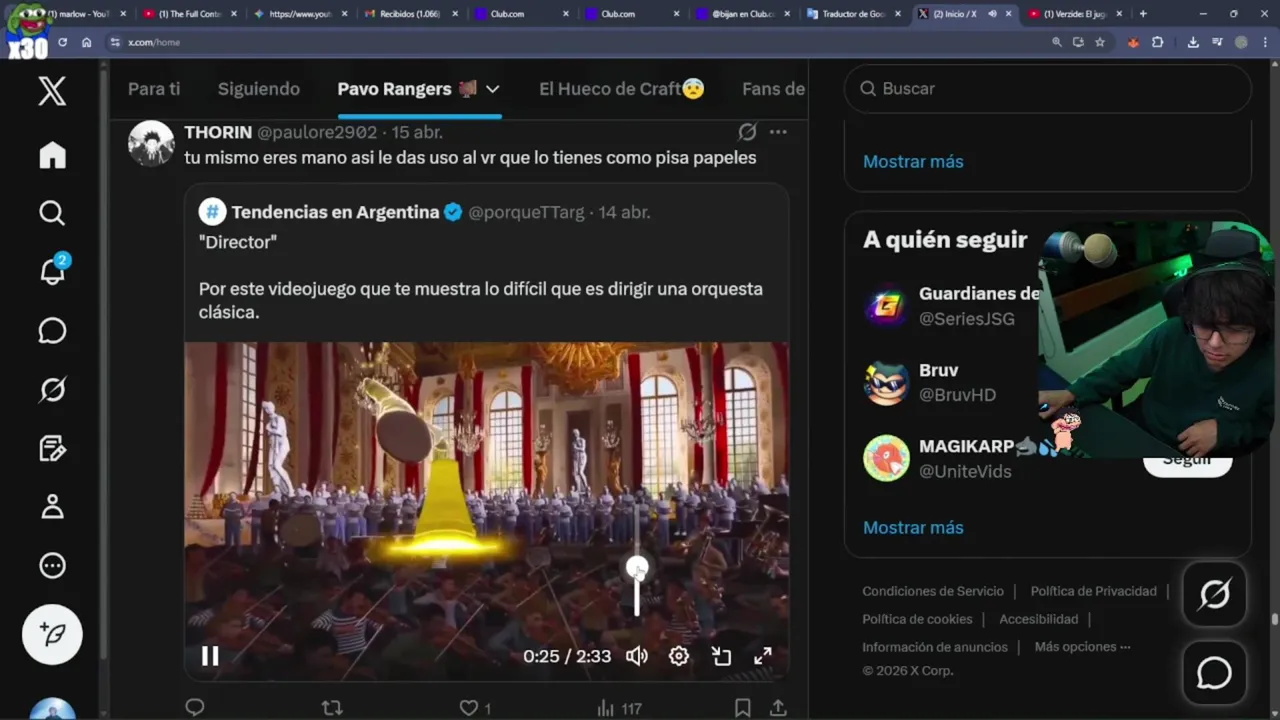Click the page vertical scrollbar thumb

point(1275,618)
